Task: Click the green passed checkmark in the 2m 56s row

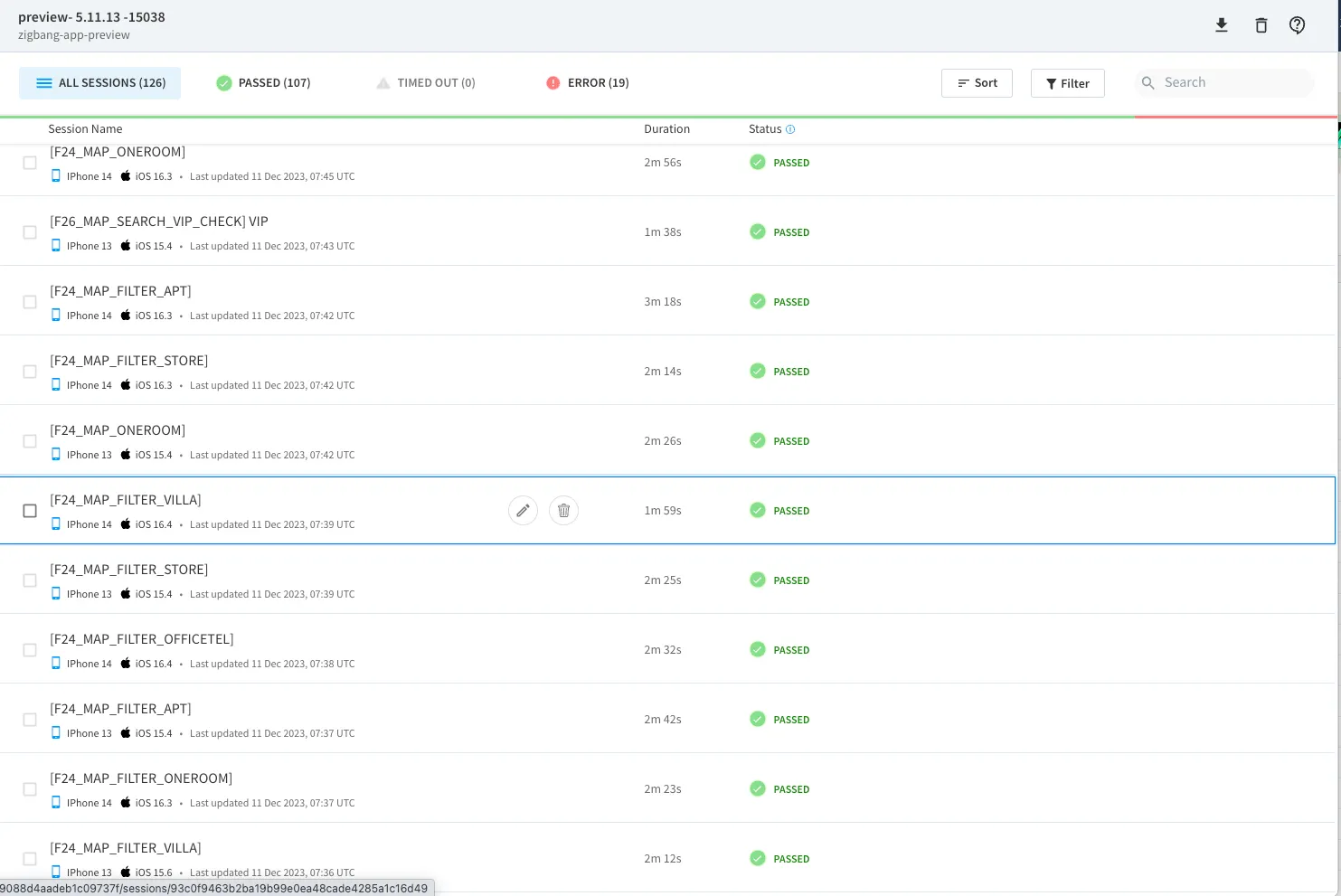Action: 758,163
